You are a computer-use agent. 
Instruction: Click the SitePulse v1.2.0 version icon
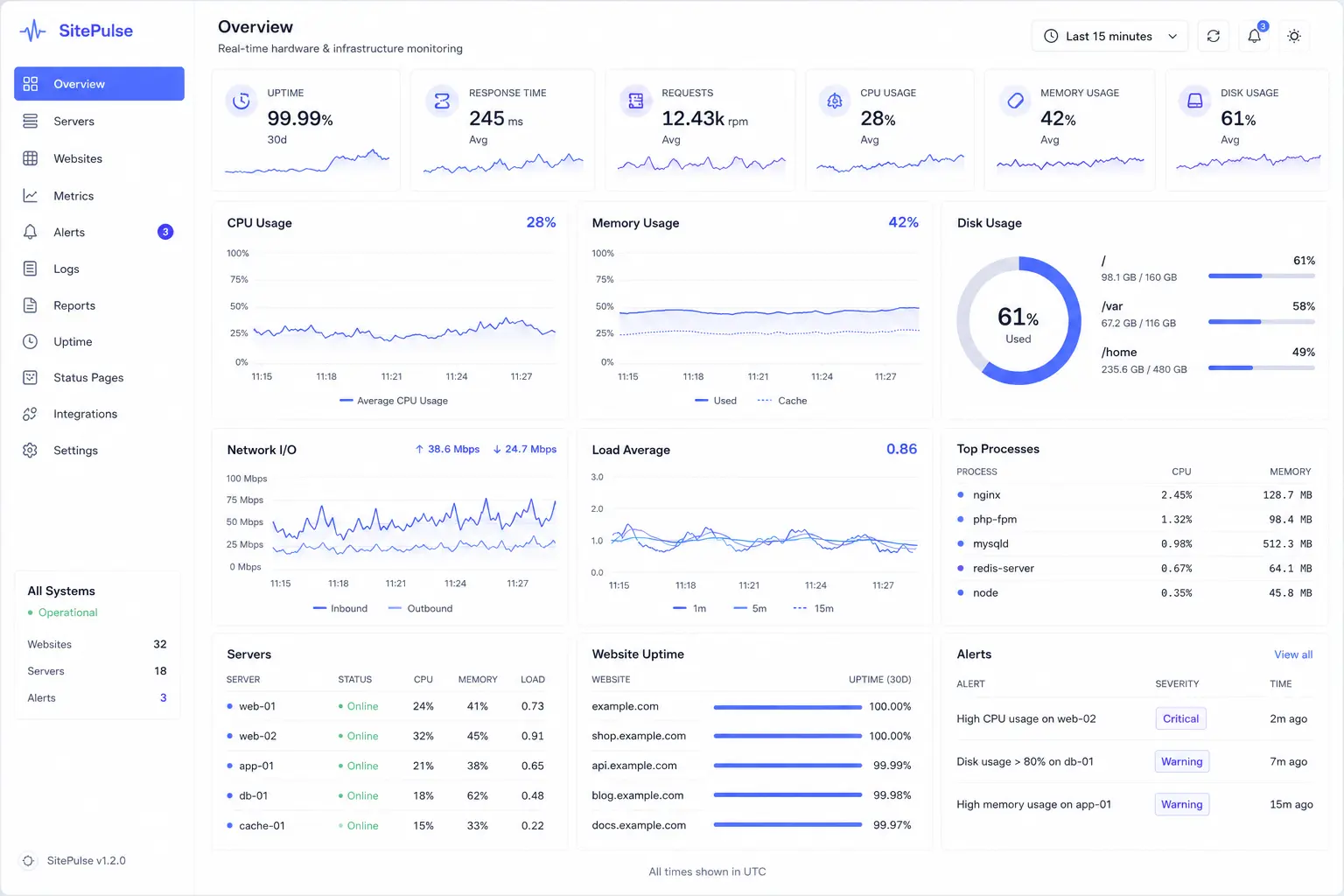tap(29, 861)
